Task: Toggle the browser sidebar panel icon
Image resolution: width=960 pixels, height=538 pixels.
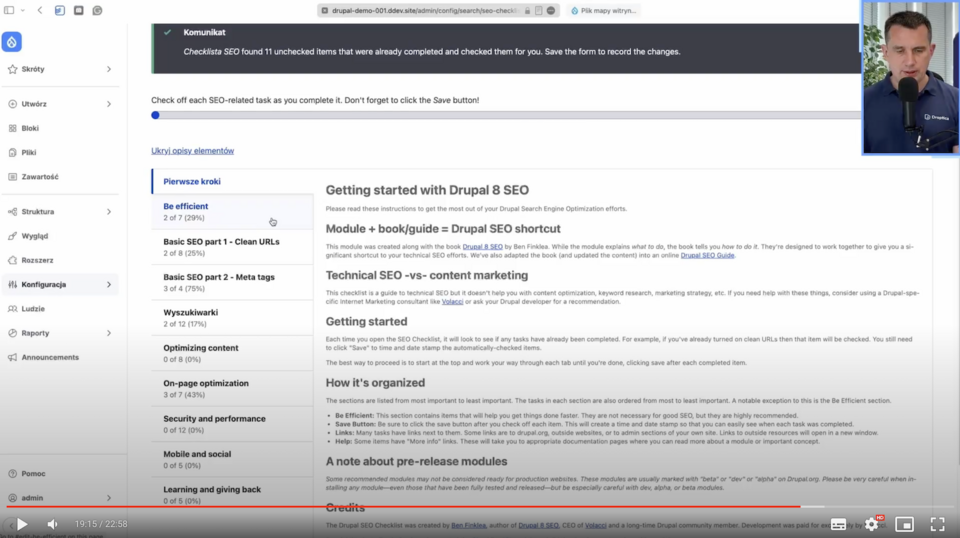Action: [9, 10]
